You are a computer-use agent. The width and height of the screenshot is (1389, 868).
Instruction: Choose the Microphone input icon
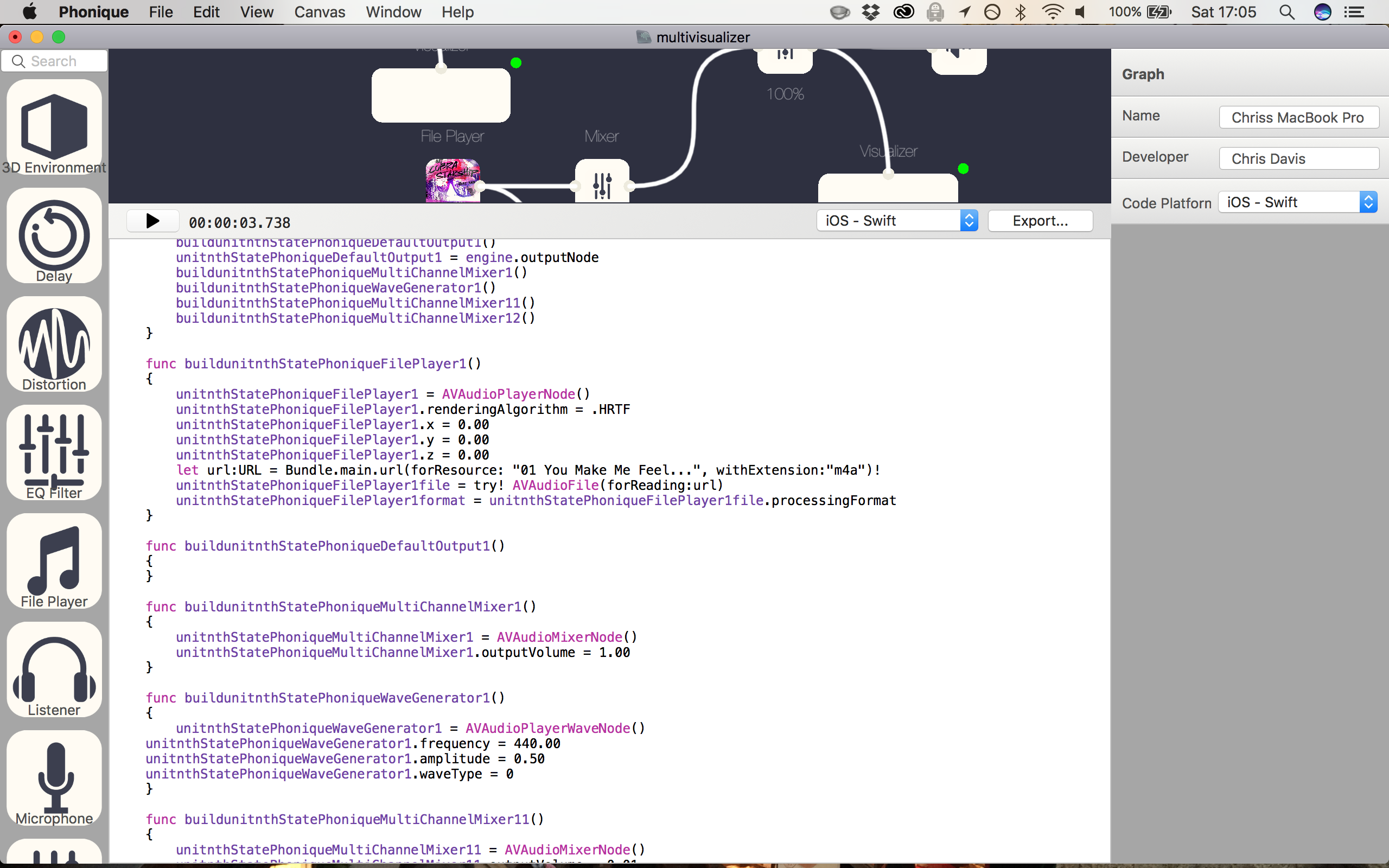pyautogui.click(x=54, y=777)
